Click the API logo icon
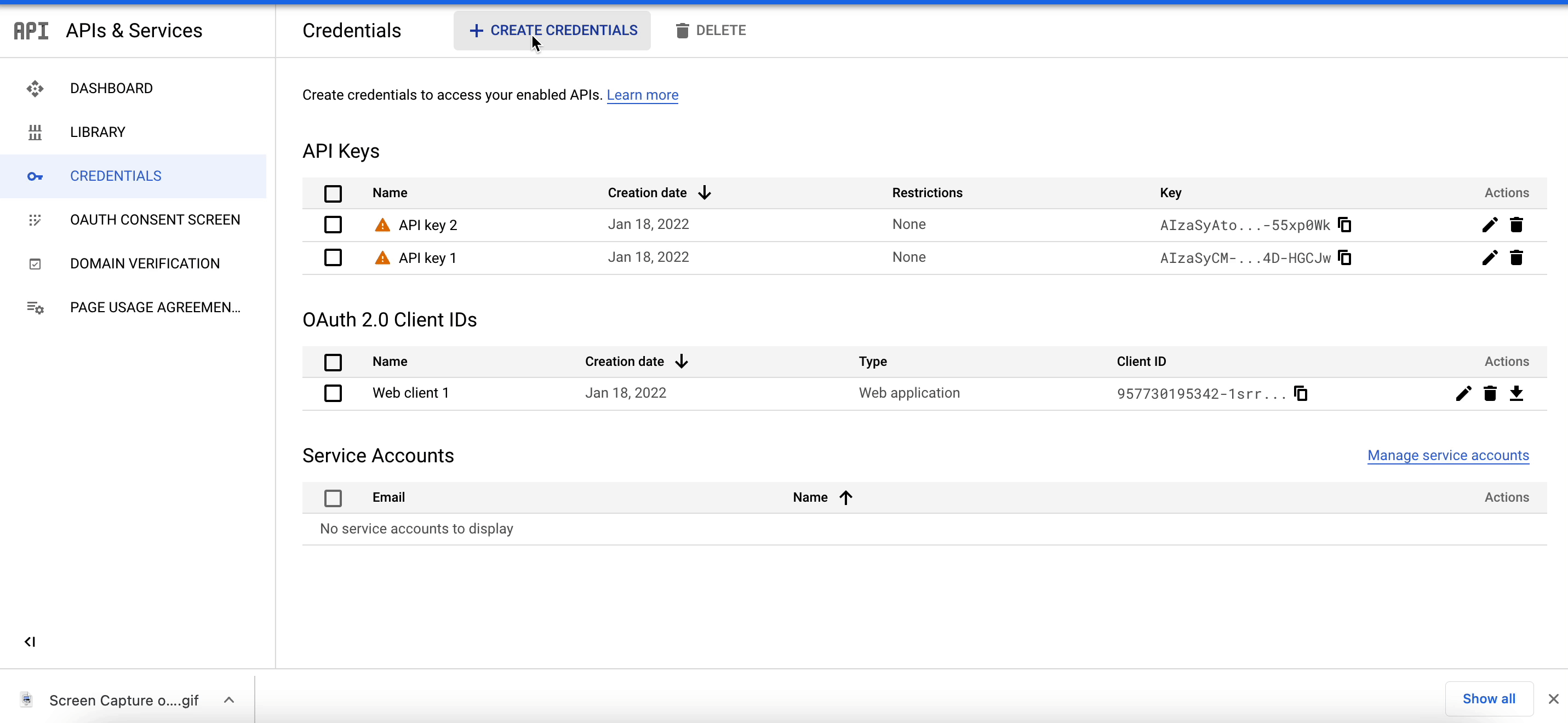Image resolution: width=1568 pixels, height=723 pixels. click(x=31, y=31)
